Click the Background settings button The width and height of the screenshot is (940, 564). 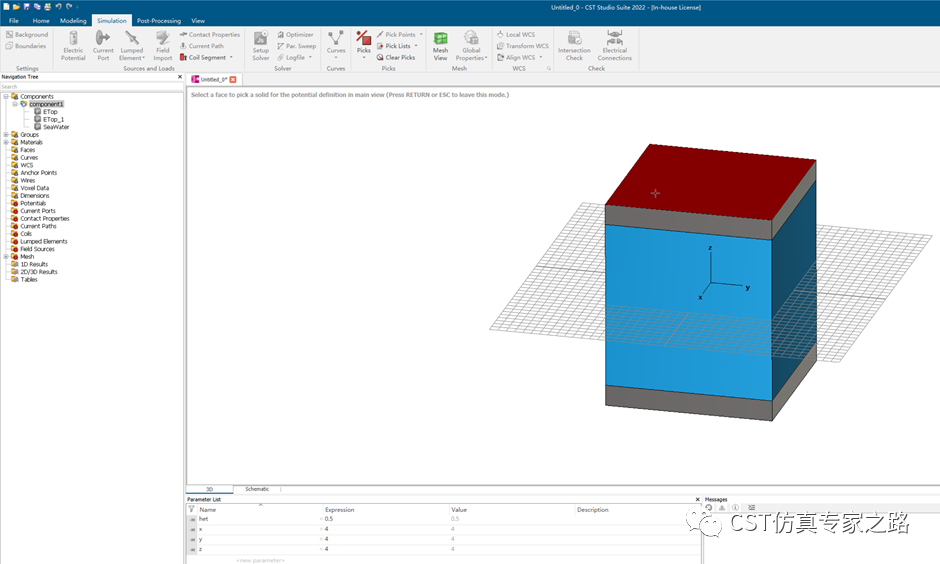(x=27, y=35)
